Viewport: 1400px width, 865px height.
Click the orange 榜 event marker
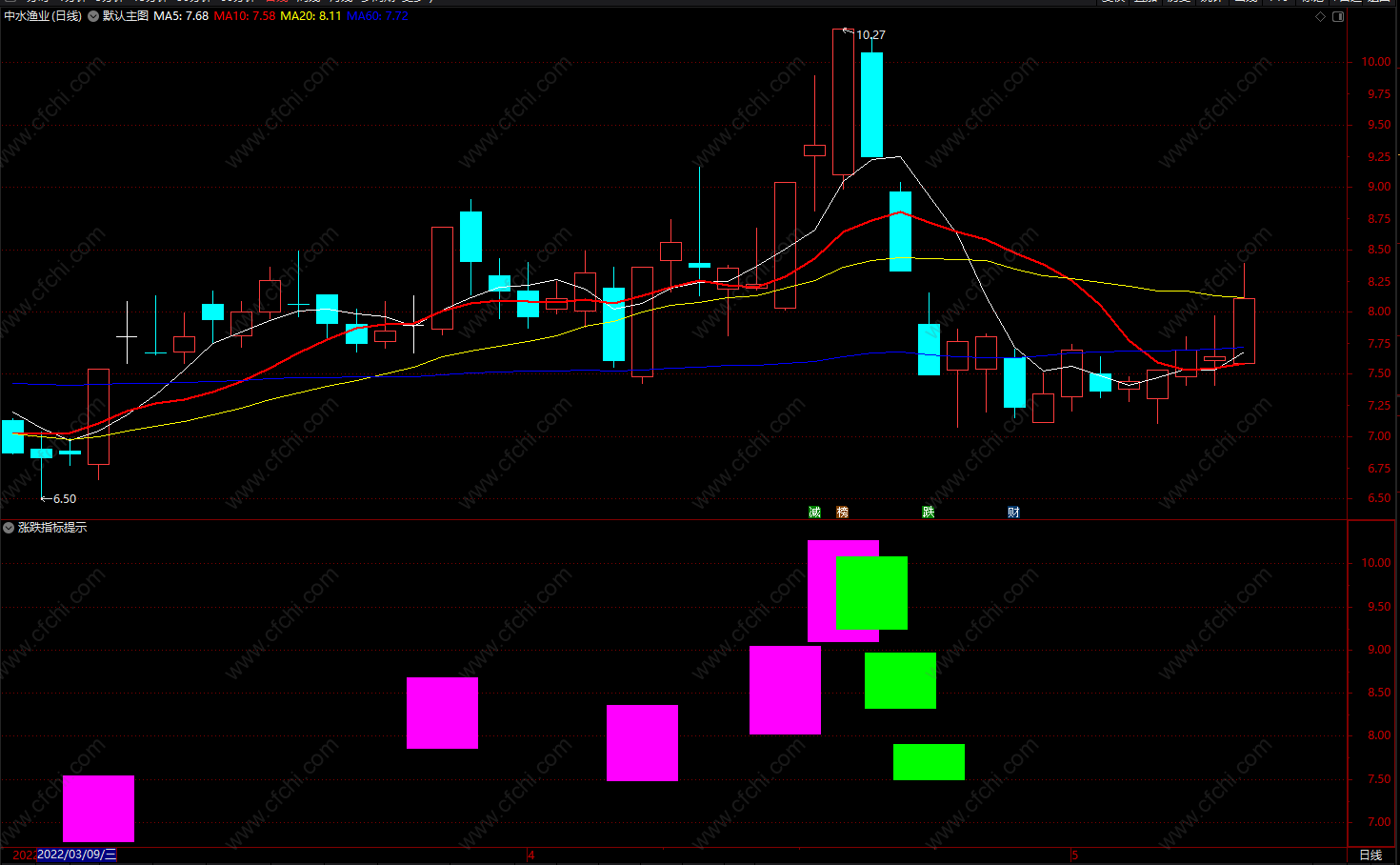842,513
